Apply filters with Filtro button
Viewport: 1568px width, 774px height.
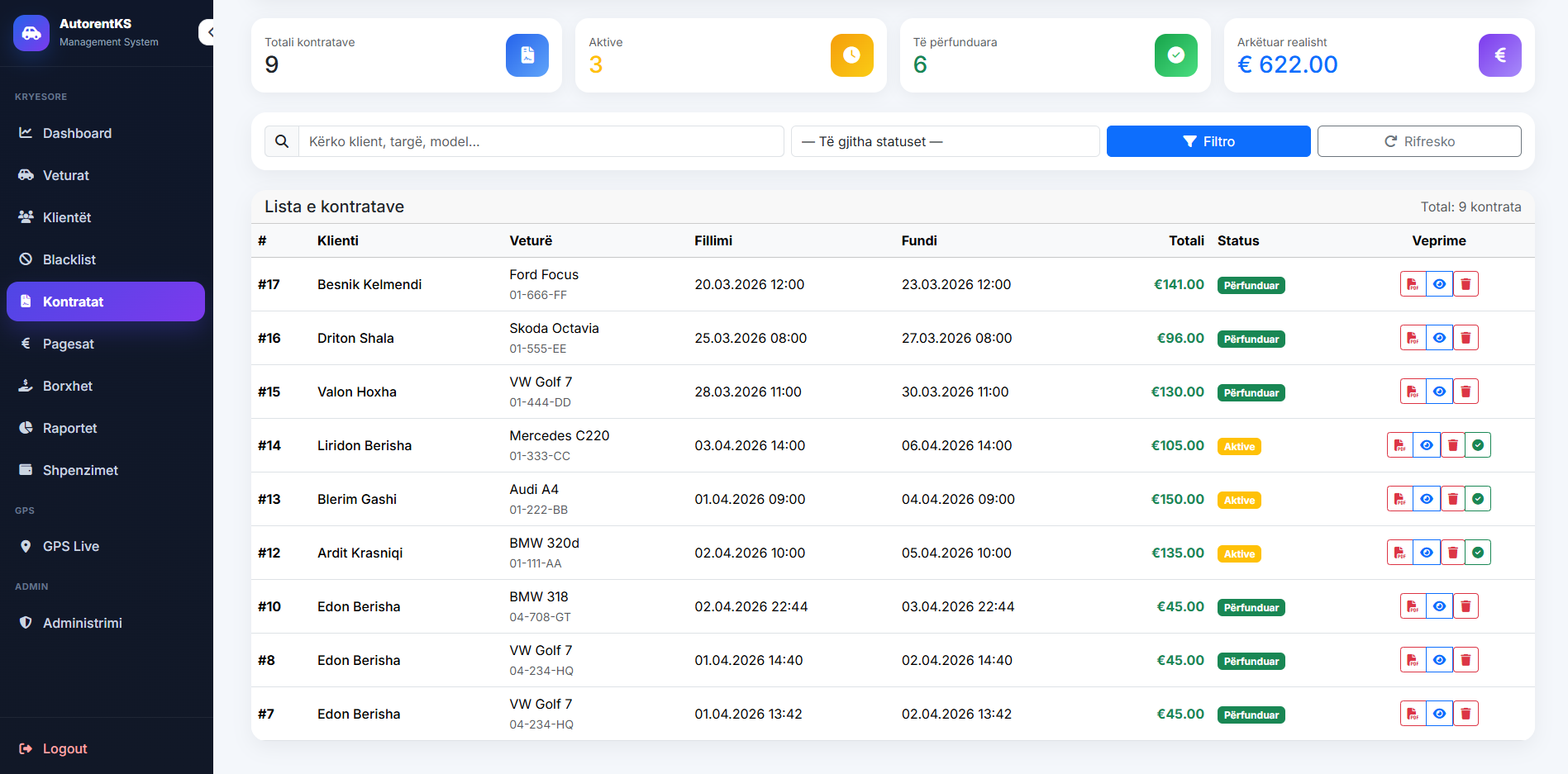[x=1208, y=141]
